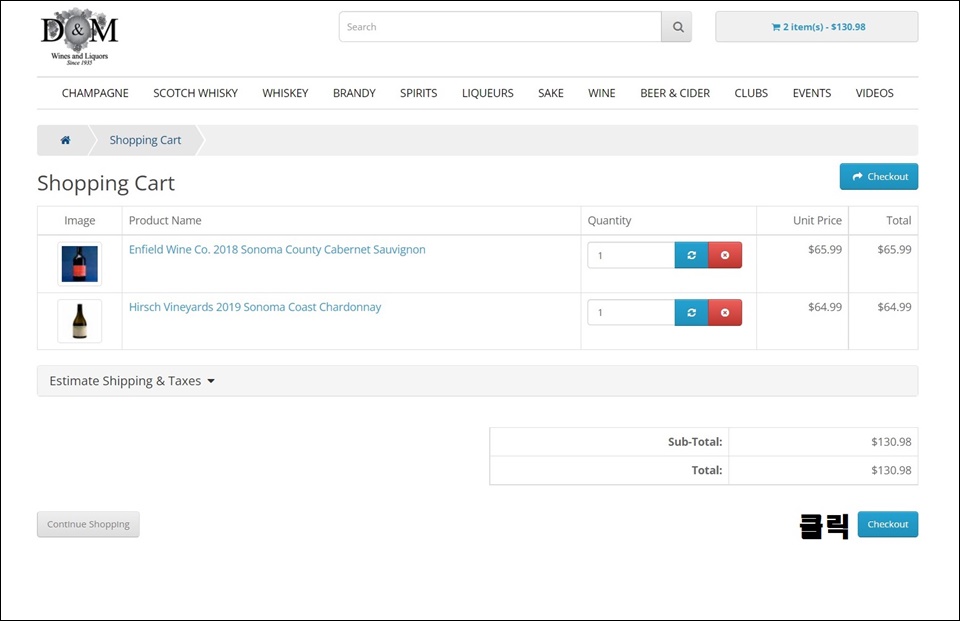Click quantity field for Hirsch Chardonnay
The image size is (960, 621).
tap(631, 312)
